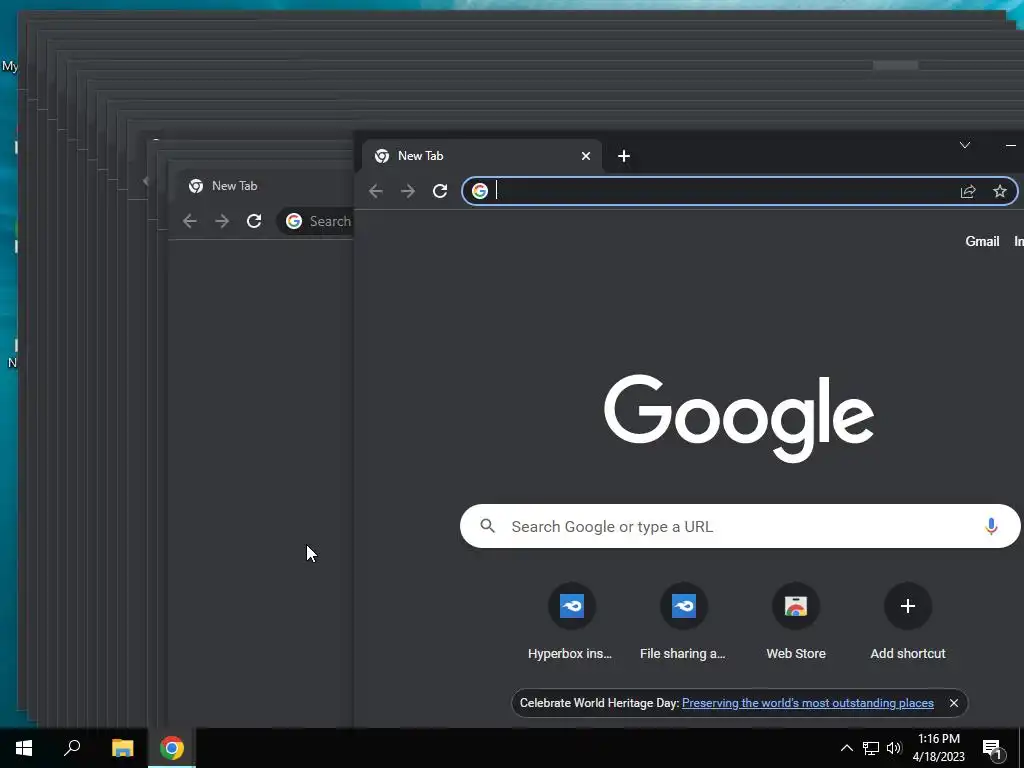Screen dimensions: 1024x768
Task: Open File Explorer from taskbar
Action: pyautogui.click(x=122, y=748)
